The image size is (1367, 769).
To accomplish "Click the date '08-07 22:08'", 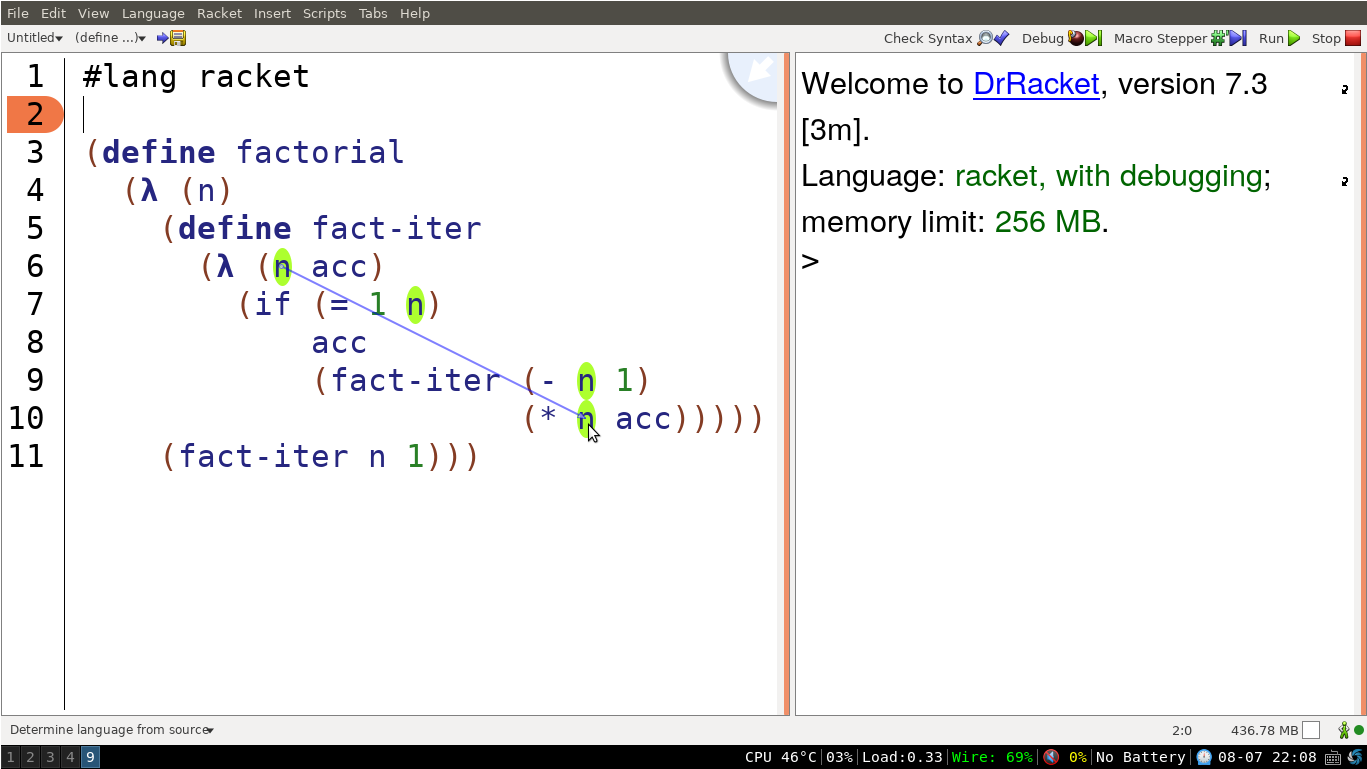I will tap(1267, 757).
